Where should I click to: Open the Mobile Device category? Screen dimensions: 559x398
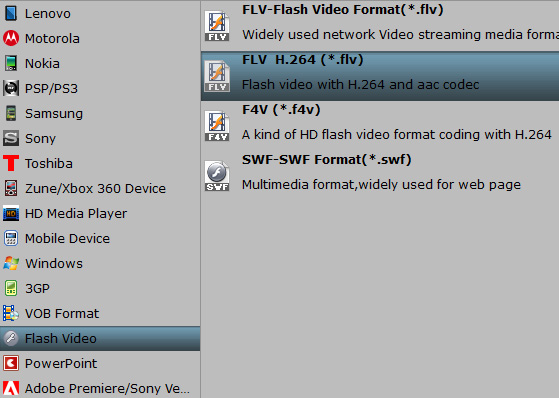[x=100, y=238]
